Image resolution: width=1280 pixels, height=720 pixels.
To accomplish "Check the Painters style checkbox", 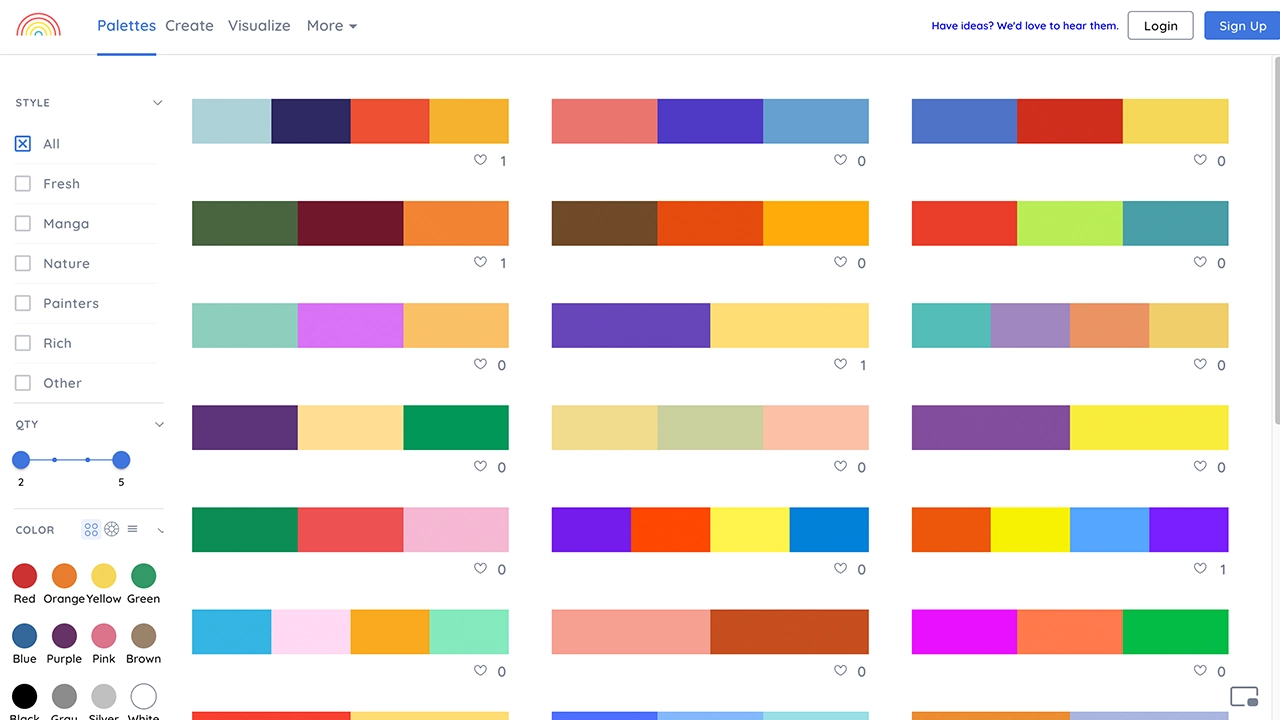I will [23, 304].
